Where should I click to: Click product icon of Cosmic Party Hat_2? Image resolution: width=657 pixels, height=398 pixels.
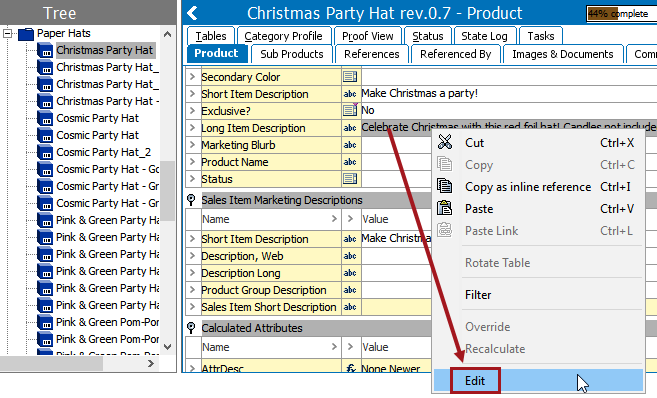[x=45, y=152]
